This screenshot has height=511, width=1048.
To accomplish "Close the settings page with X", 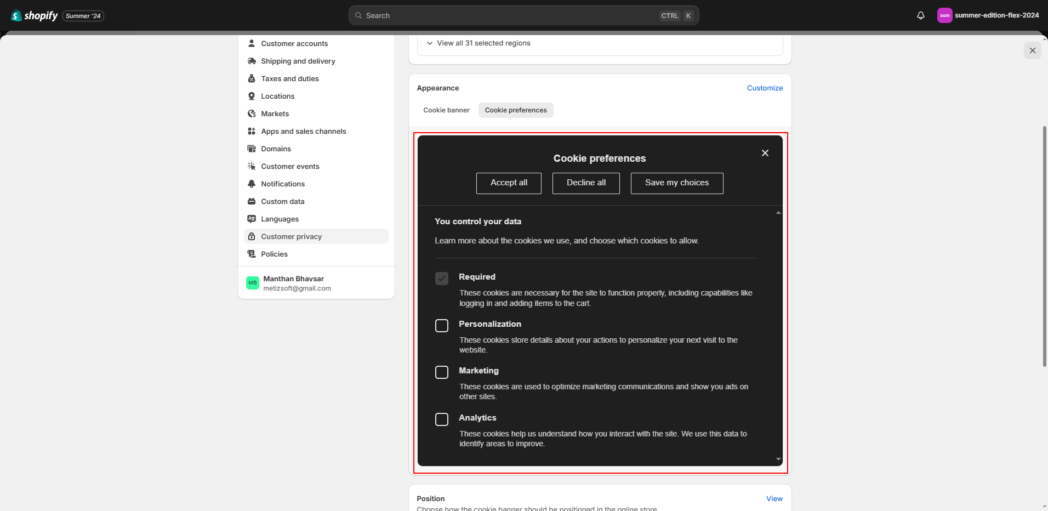I will [1033, 50].
